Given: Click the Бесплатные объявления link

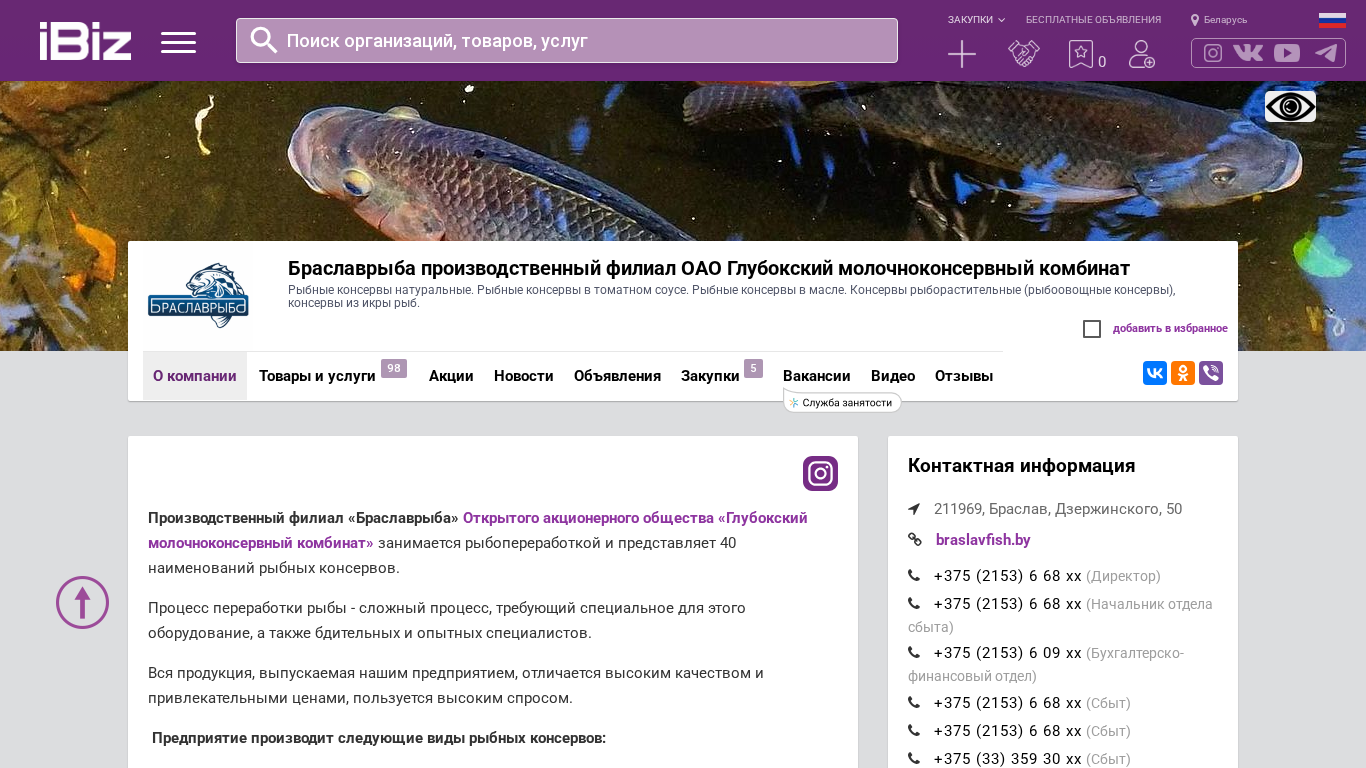Looking at the screenshot, I should 1093,20.
